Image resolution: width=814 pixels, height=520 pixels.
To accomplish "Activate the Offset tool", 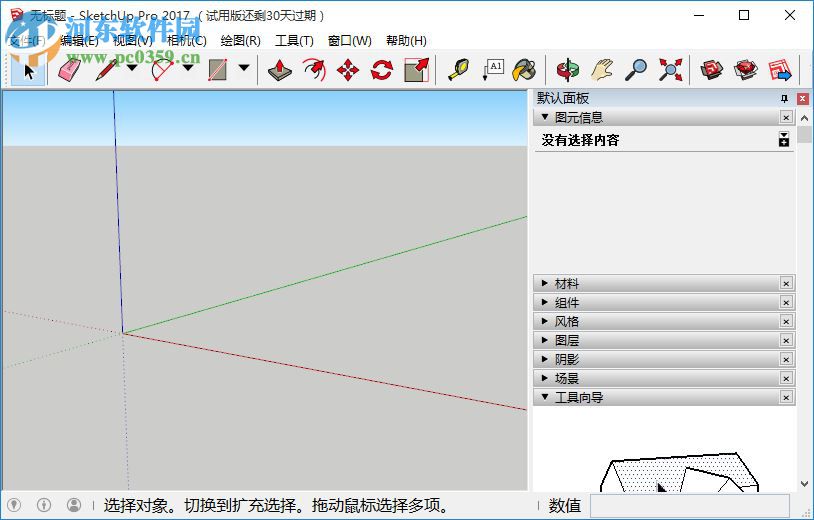I will 314,70.
